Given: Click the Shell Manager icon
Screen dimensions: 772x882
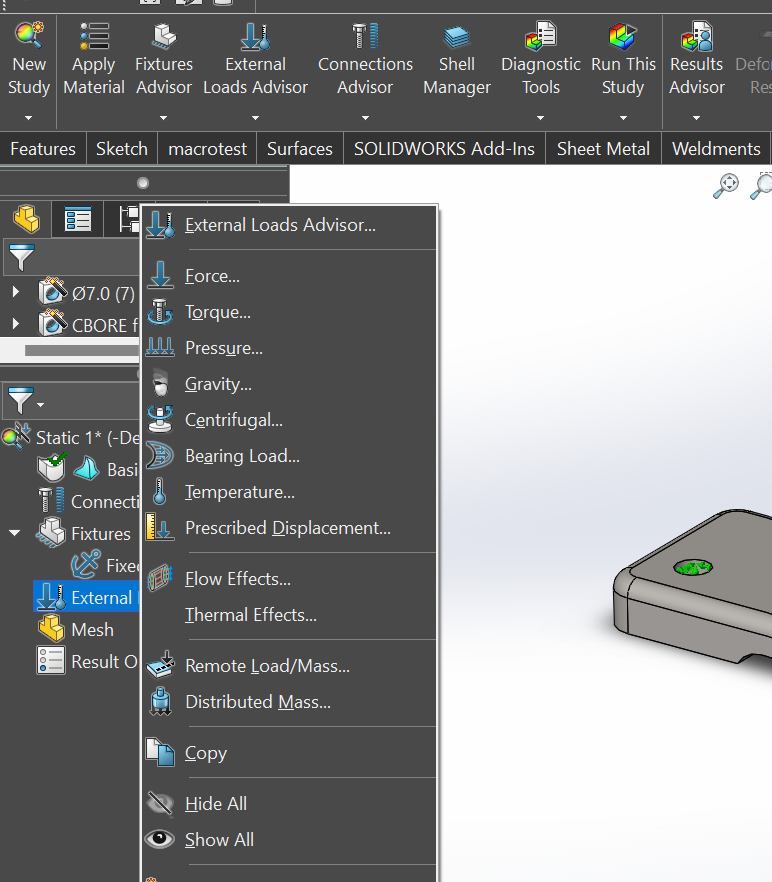Looking at the screenshot, I should tap(456, 37).
